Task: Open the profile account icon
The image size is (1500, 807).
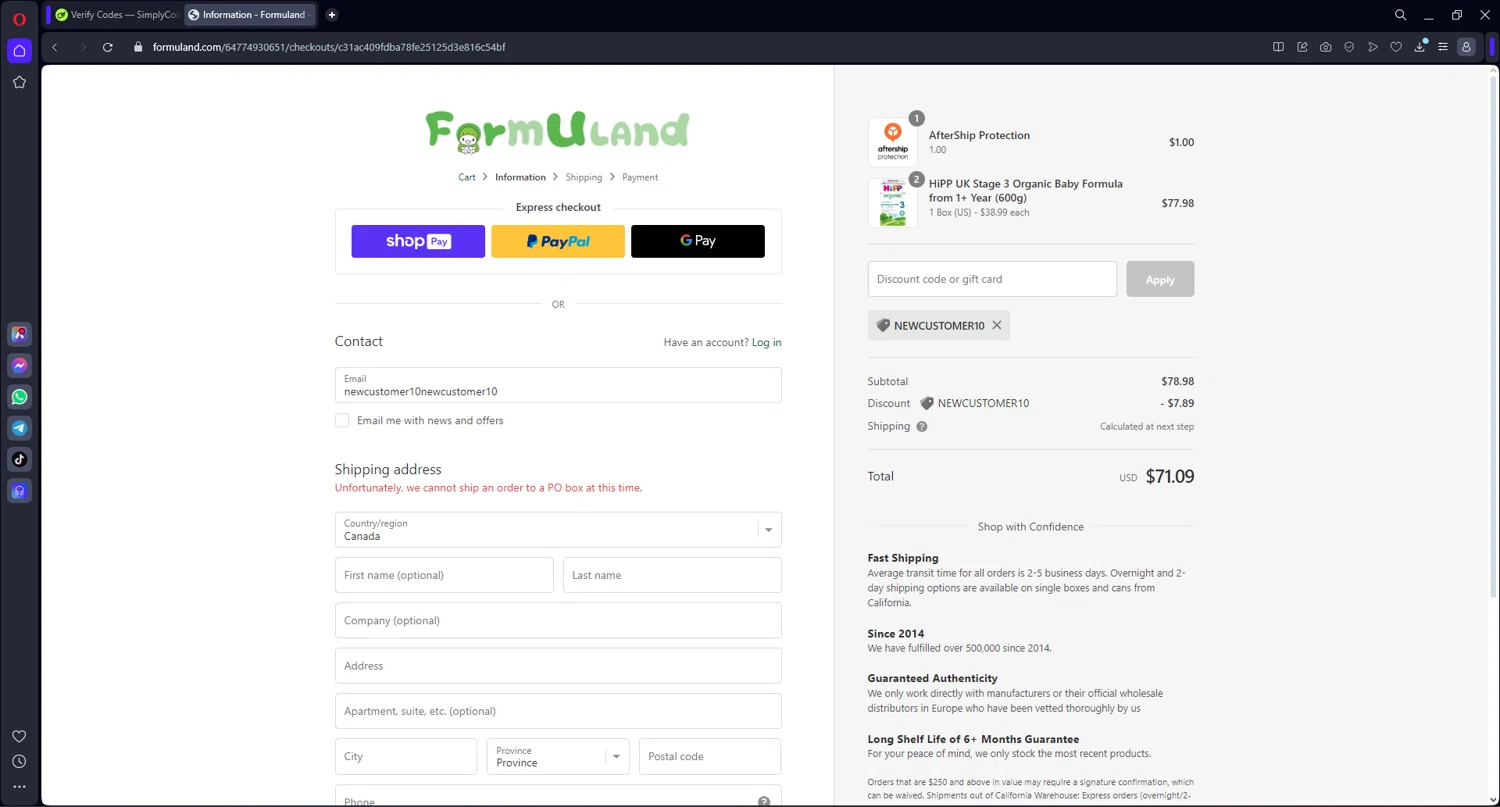Action: click(x=1466, y=47)
